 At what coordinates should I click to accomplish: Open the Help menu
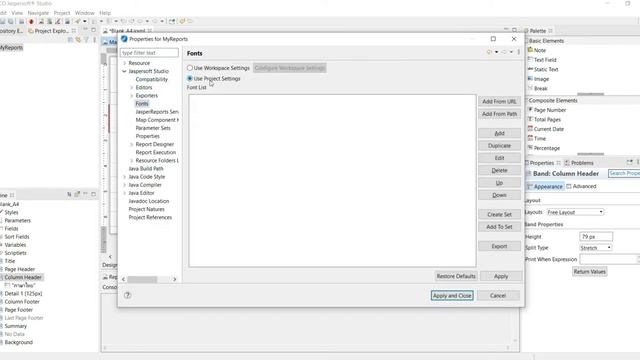click(x=105, y=13)
